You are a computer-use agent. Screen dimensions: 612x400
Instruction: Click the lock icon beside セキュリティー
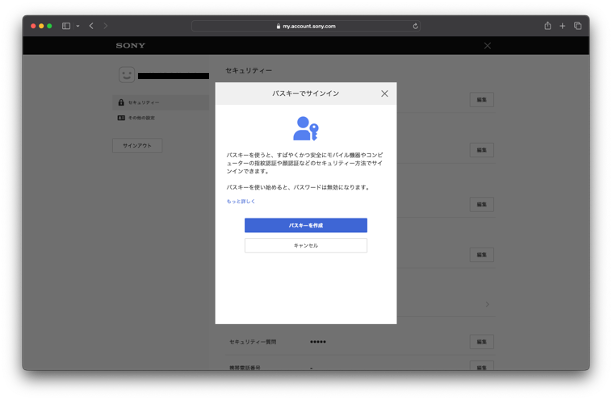click(x=121, y=102)
